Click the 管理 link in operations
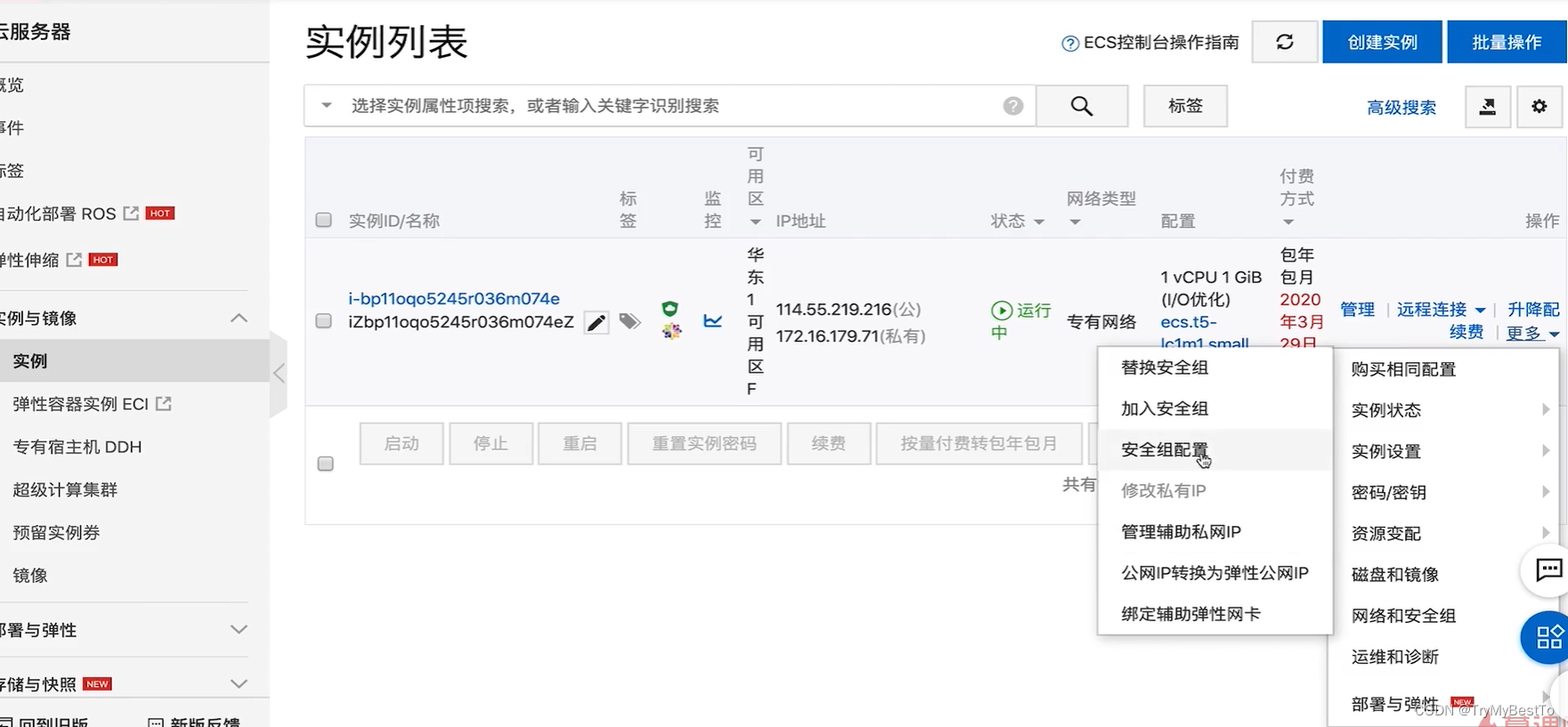 [x=1358, y=309]
